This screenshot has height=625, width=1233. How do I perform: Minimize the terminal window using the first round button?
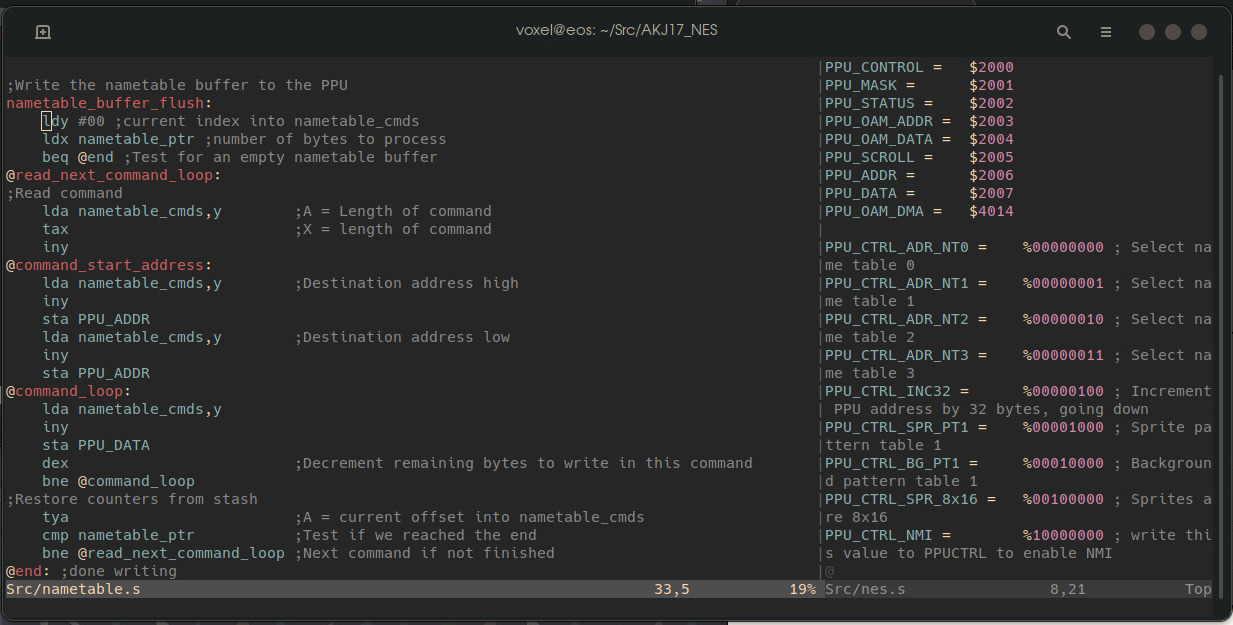(1147, 32)
